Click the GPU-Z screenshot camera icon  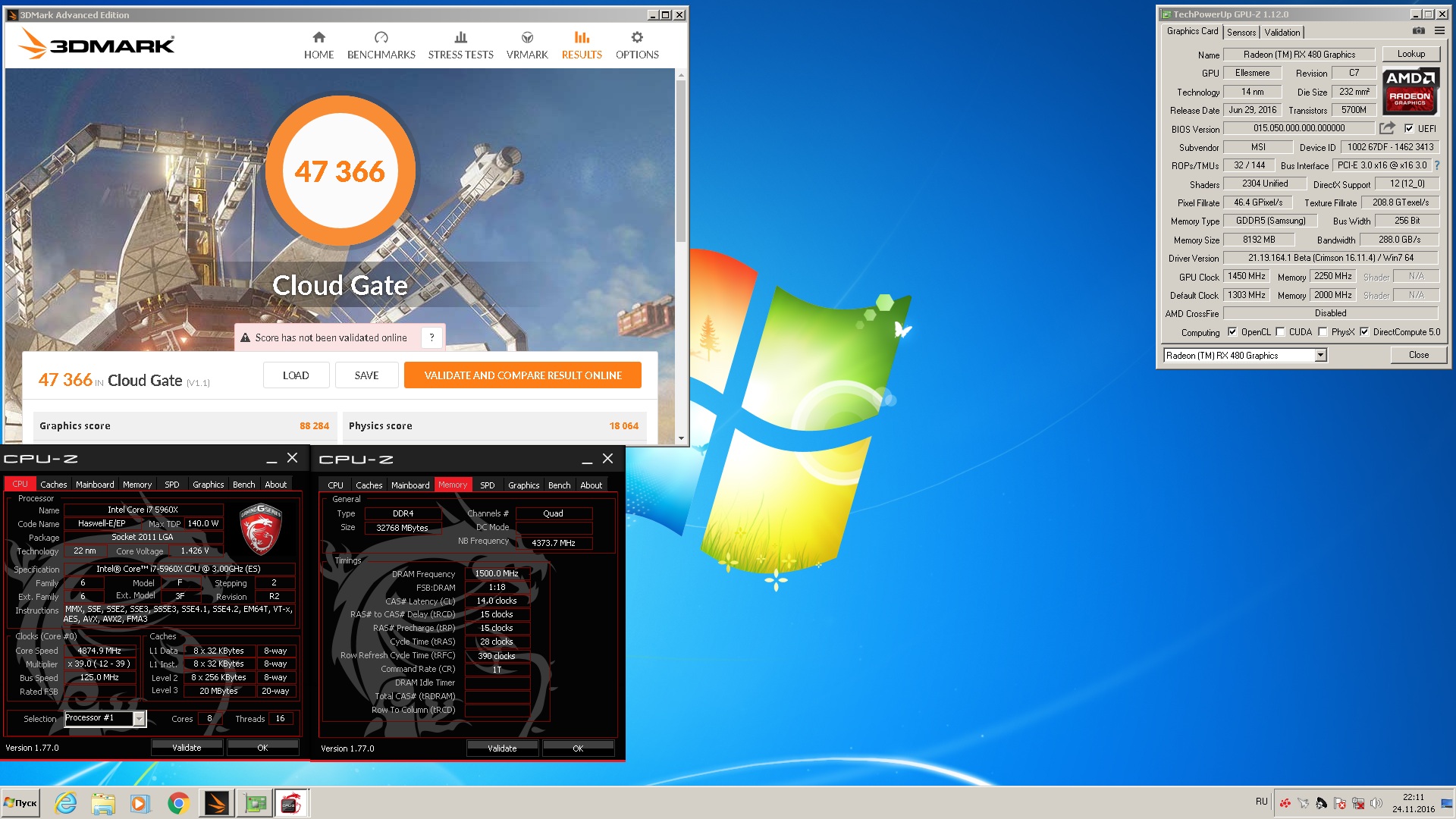point(1418,31)
